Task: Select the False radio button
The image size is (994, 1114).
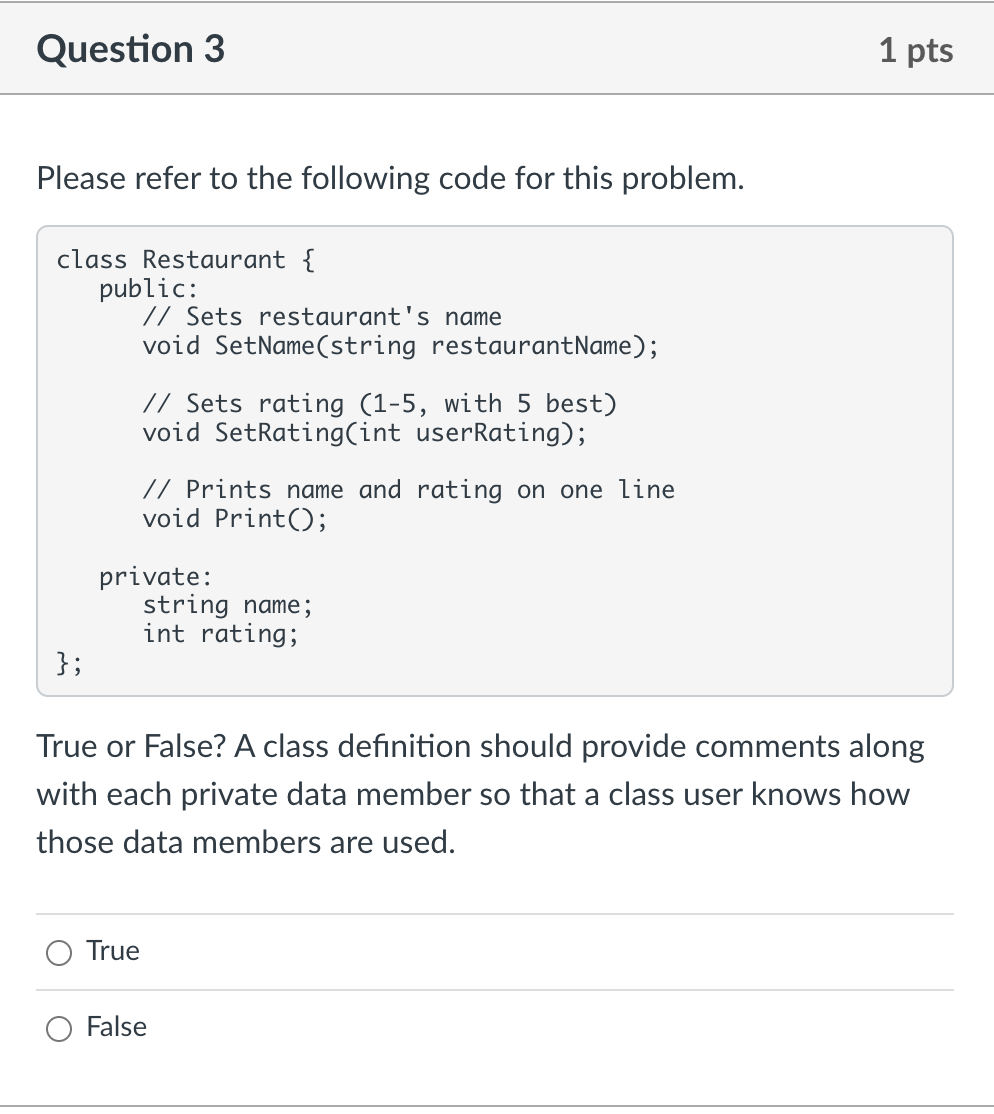Action: coord(58,1028)
